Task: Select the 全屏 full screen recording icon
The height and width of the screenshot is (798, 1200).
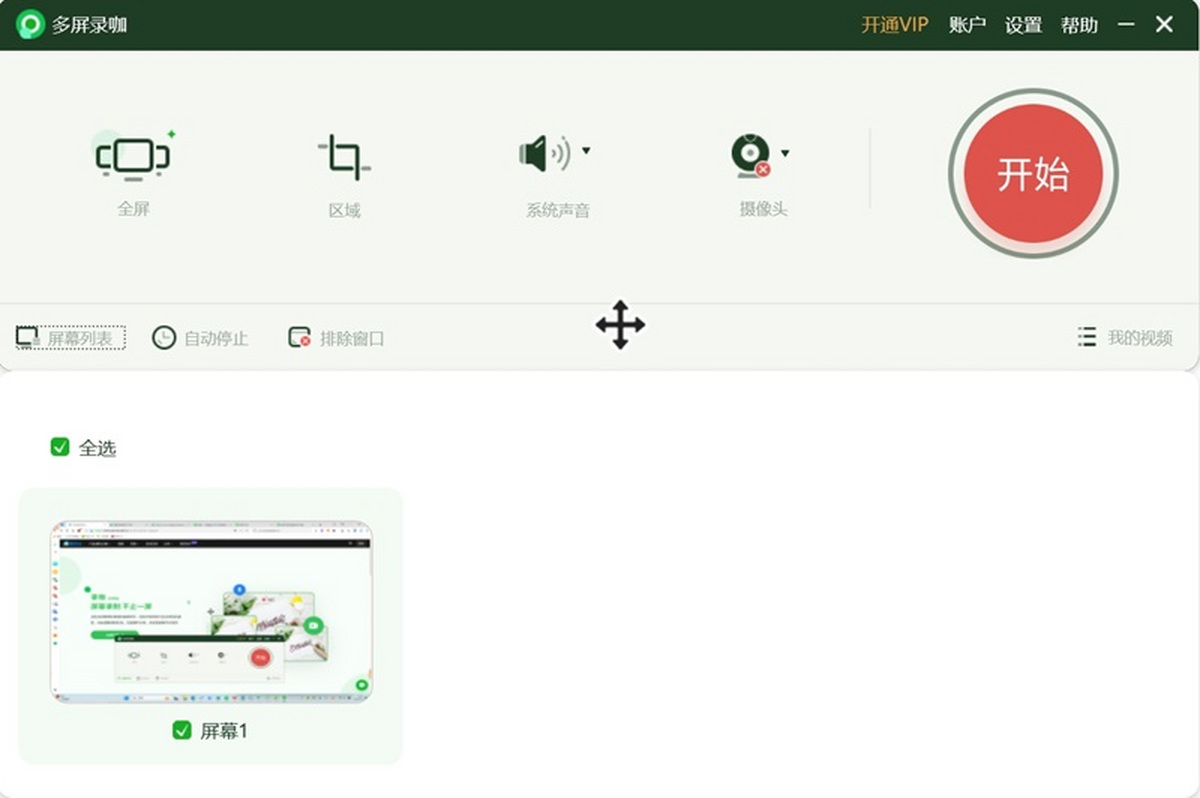Action: pos(133,157)
